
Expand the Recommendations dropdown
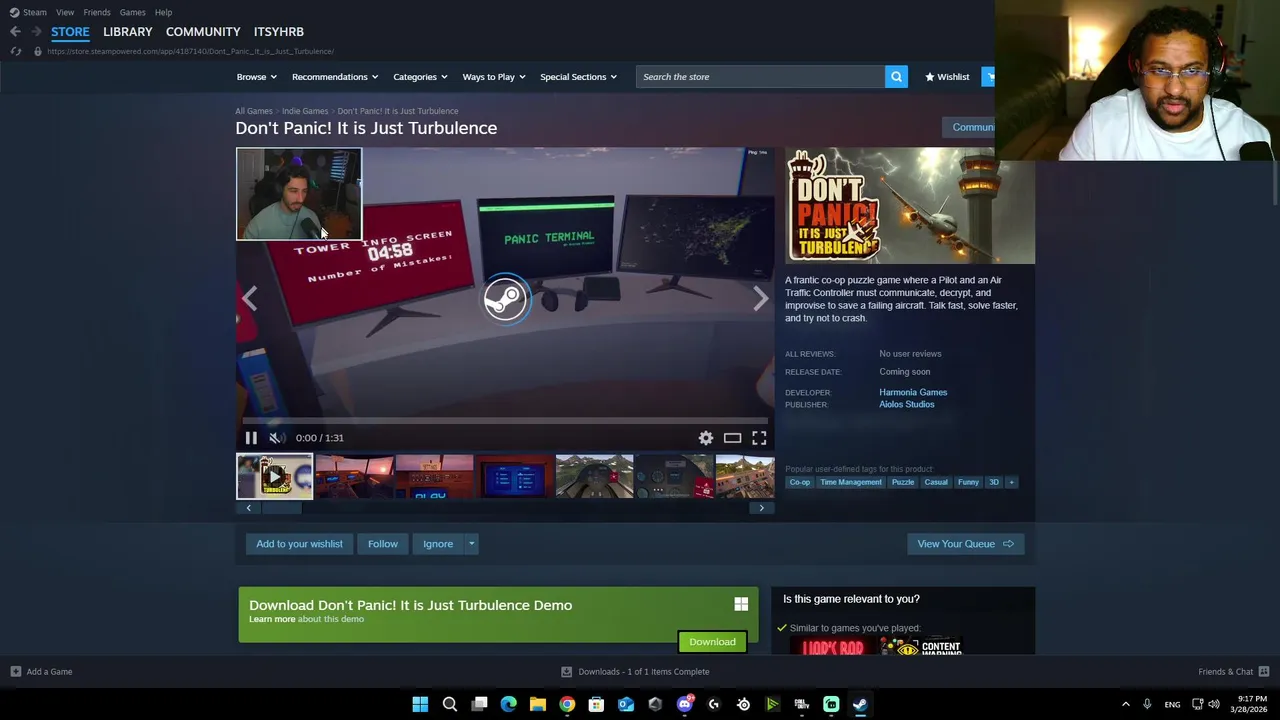(x=335, y=77)
